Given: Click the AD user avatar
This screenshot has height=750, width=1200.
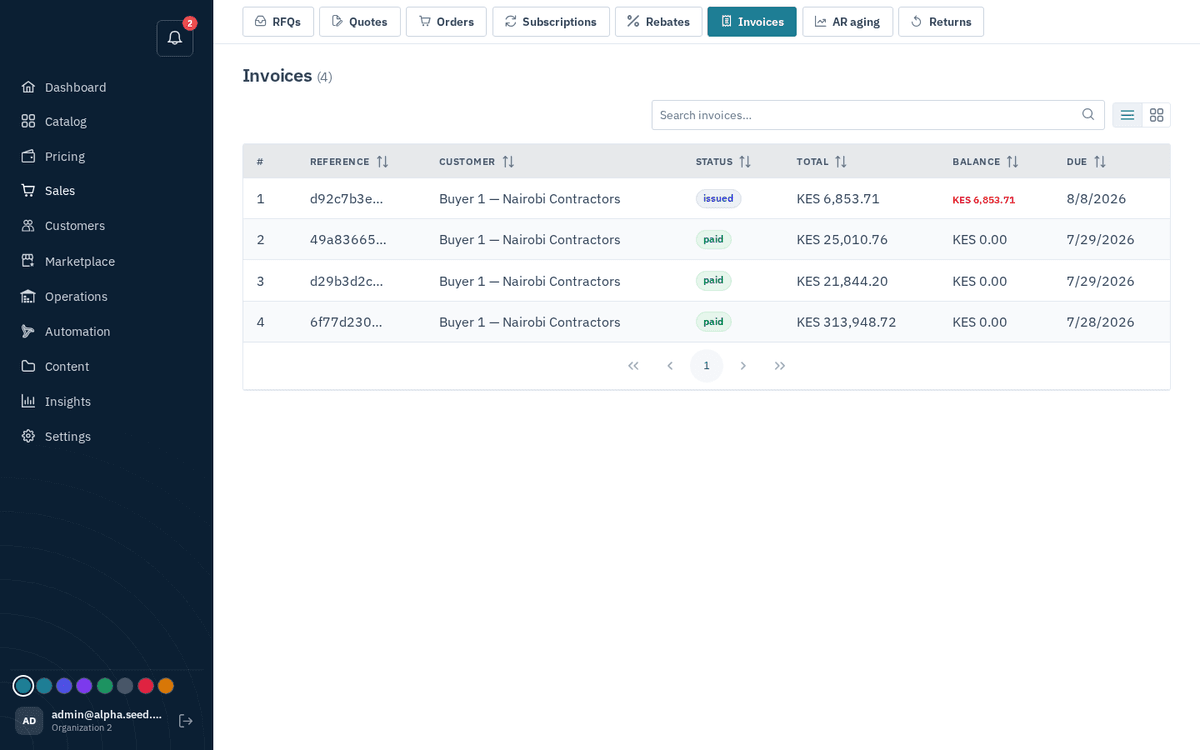Looking at the screenshot, I should (29, 721).
